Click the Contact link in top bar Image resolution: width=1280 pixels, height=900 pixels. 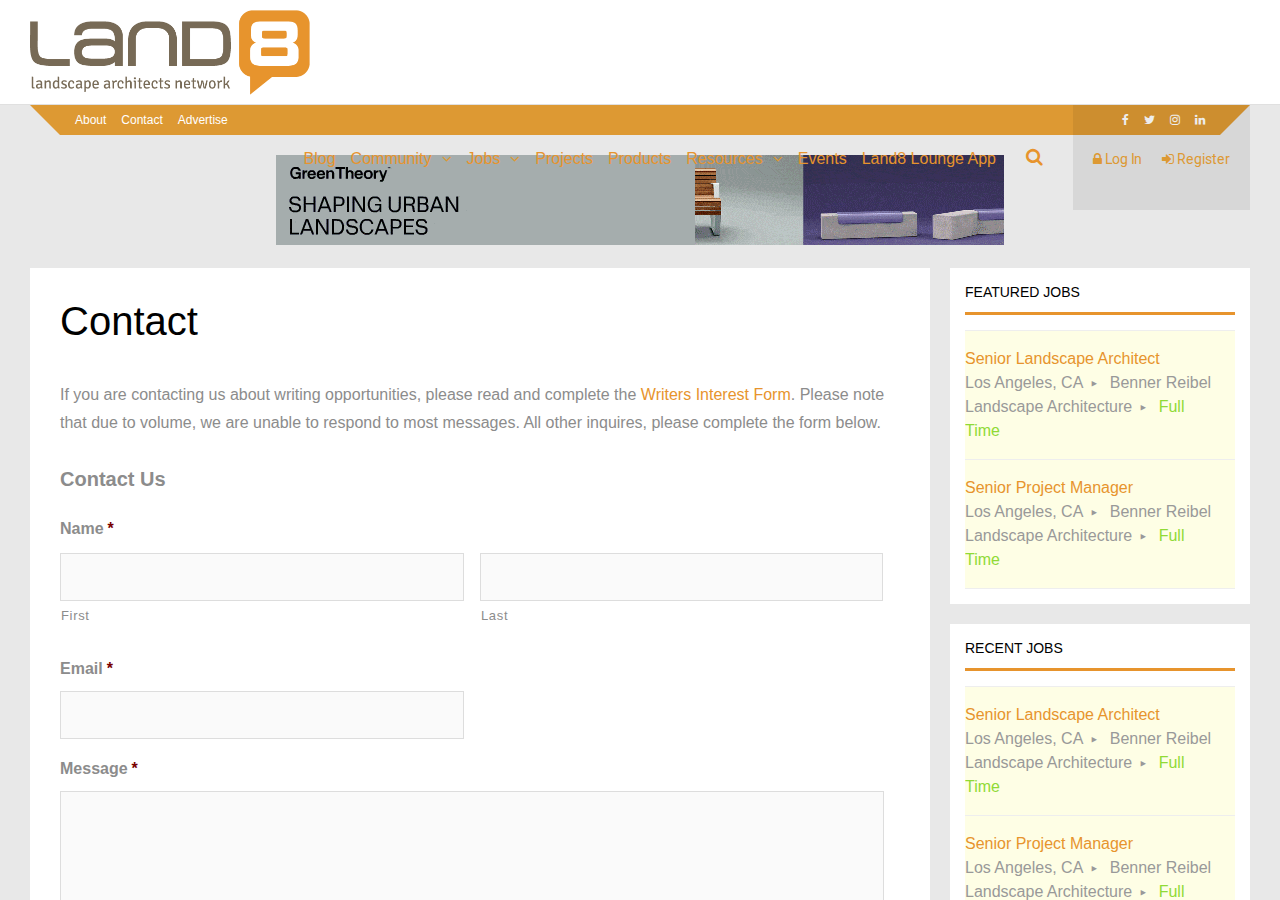click(x=142, y=120)
